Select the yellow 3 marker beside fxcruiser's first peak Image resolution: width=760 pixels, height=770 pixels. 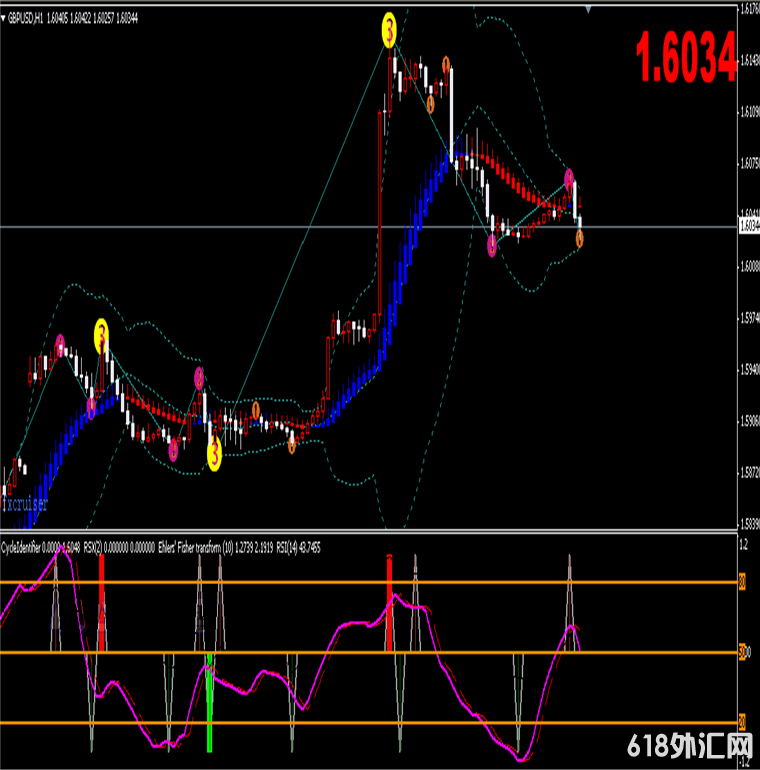(x=101, y=336)
